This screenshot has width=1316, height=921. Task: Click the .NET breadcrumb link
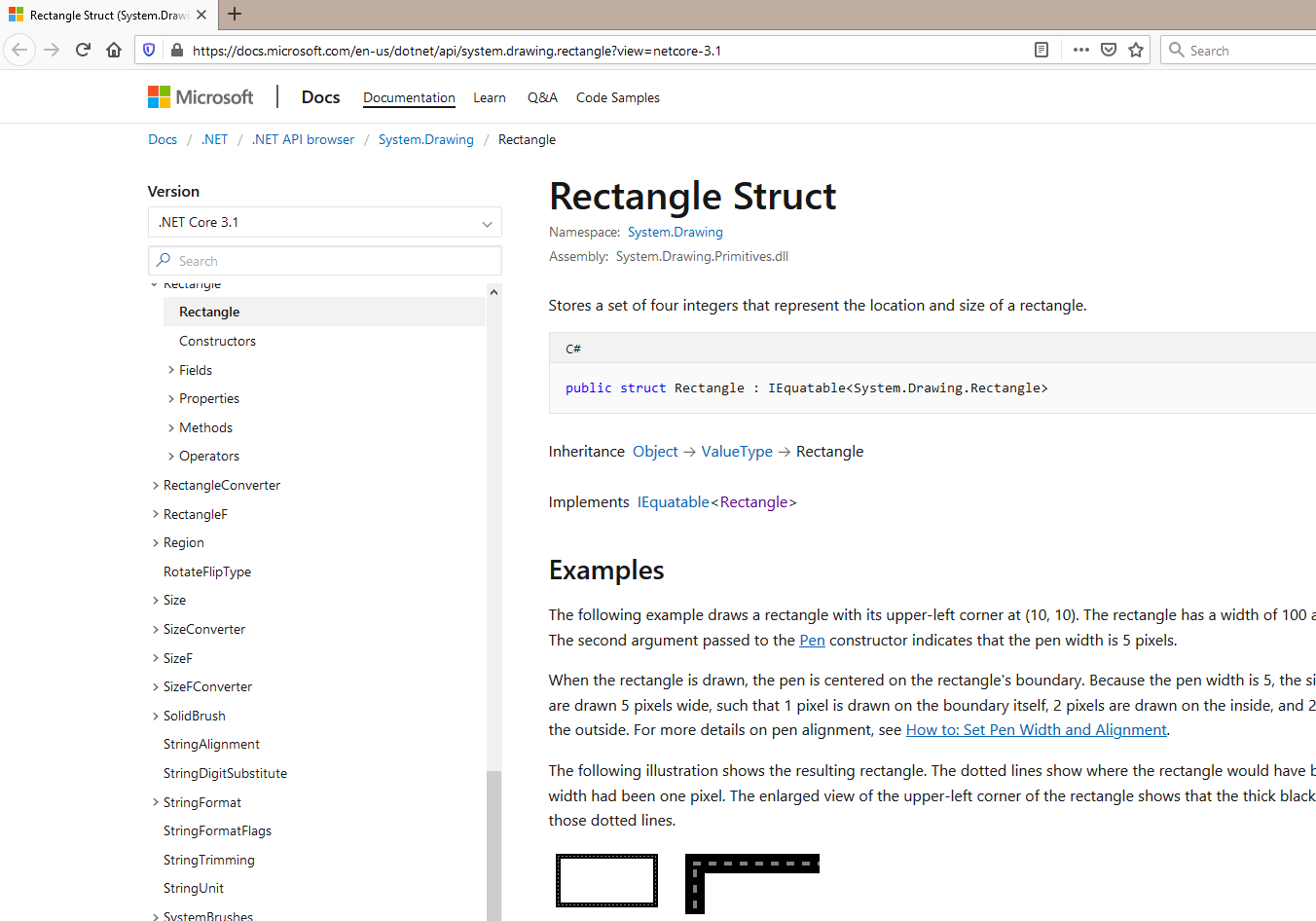coord(214,139)
